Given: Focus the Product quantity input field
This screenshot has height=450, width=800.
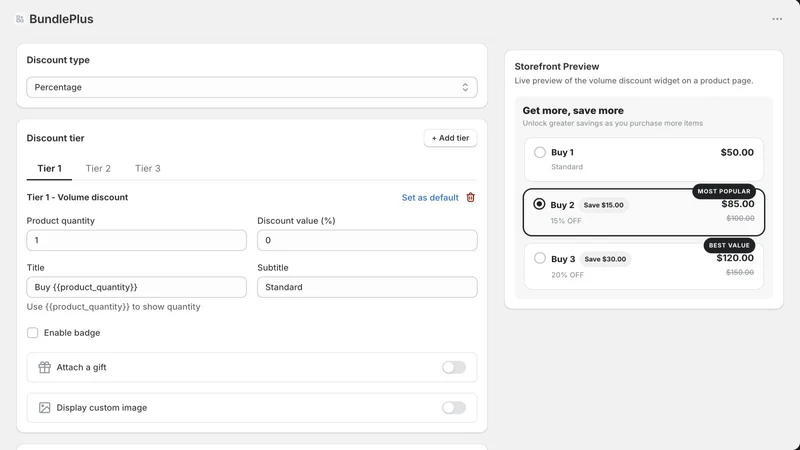Looking at the screenshot, I should (x=137, y=240).
